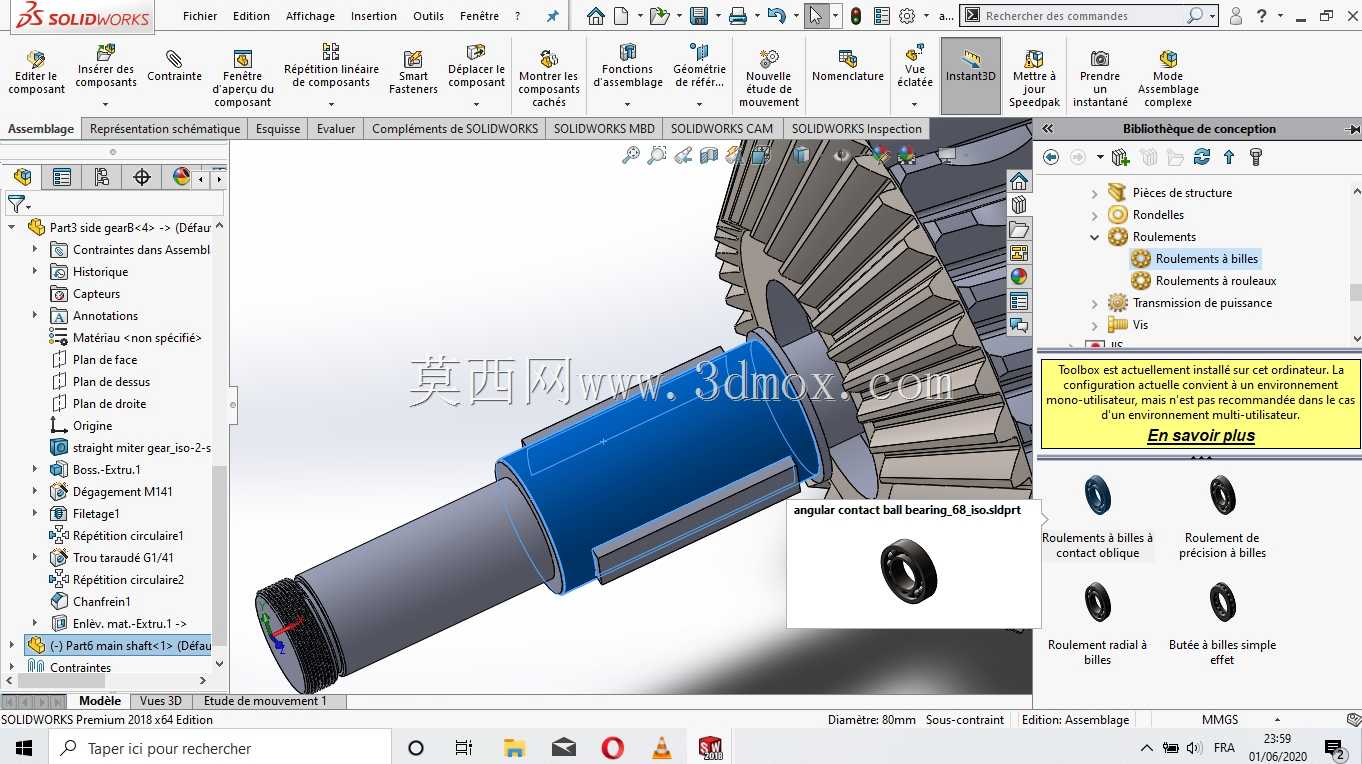
Task: Expand Transmission de puissance folder
Action: 1094,303
